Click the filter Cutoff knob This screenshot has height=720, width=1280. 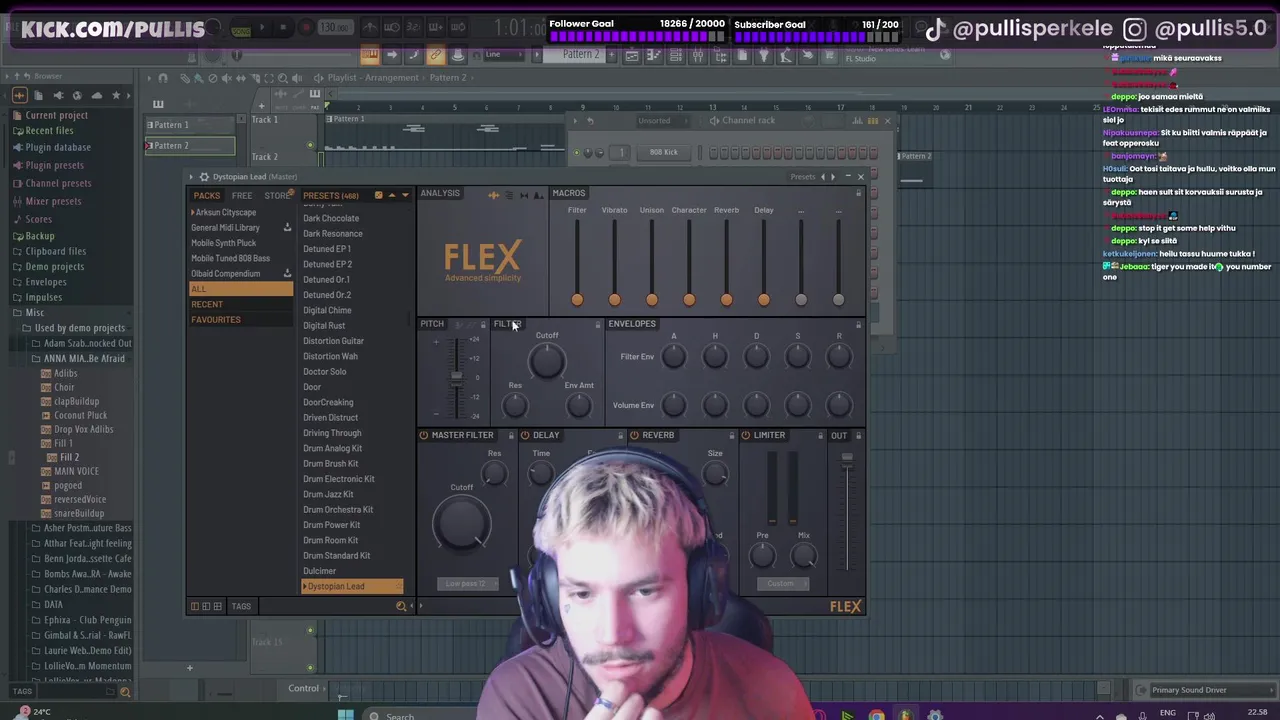[547, 362]
